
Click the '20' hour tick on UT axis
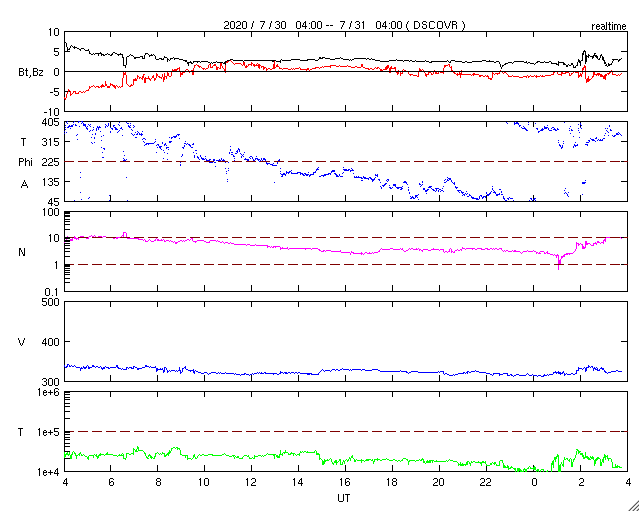(439, 483)
